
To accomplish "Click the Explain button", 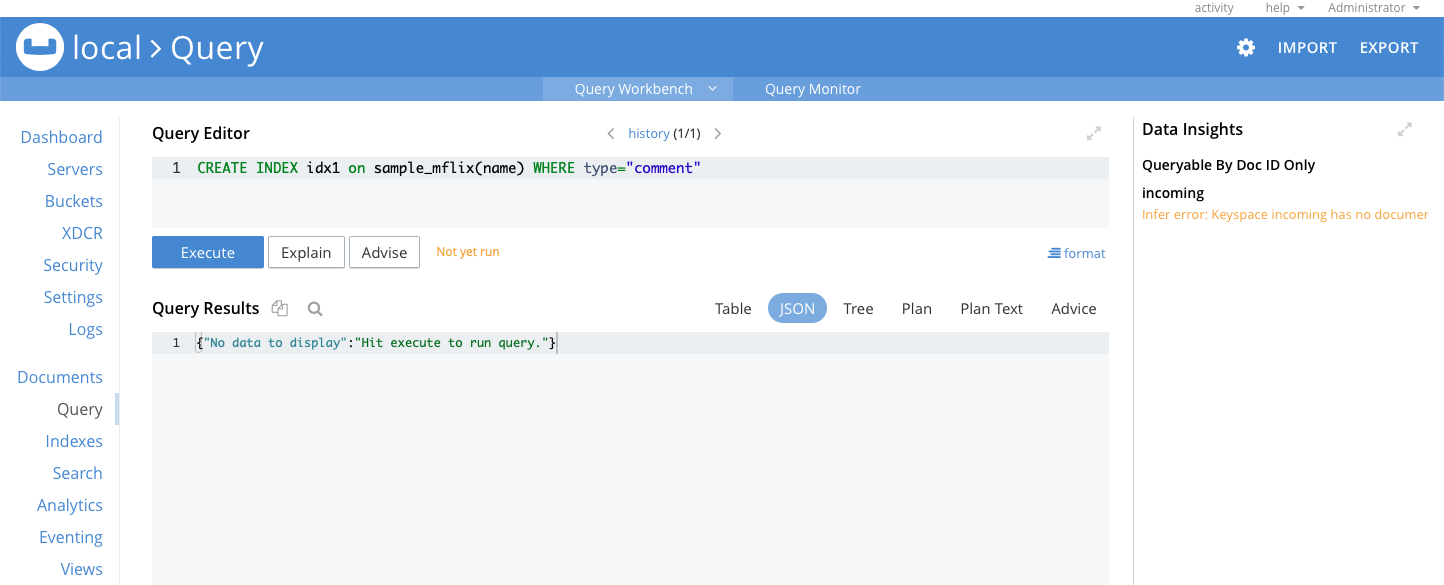I will pos(306,253).
